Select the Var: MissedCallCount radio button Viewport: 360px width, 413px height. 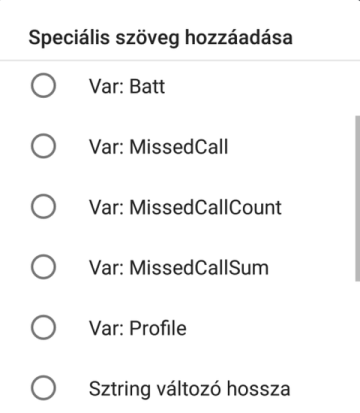(x=43, y=206)
